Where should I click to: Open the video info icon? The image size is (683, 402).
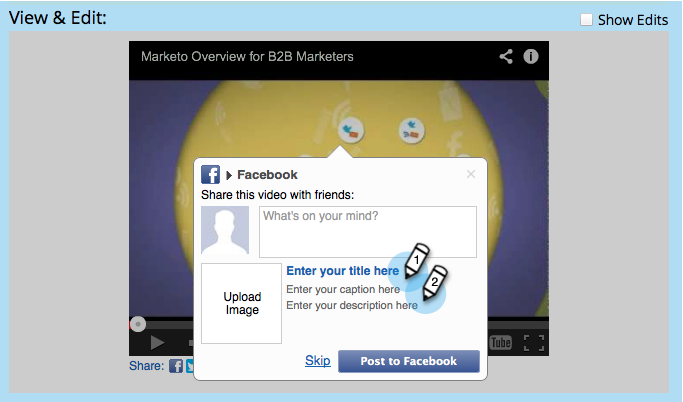point(531,57)
